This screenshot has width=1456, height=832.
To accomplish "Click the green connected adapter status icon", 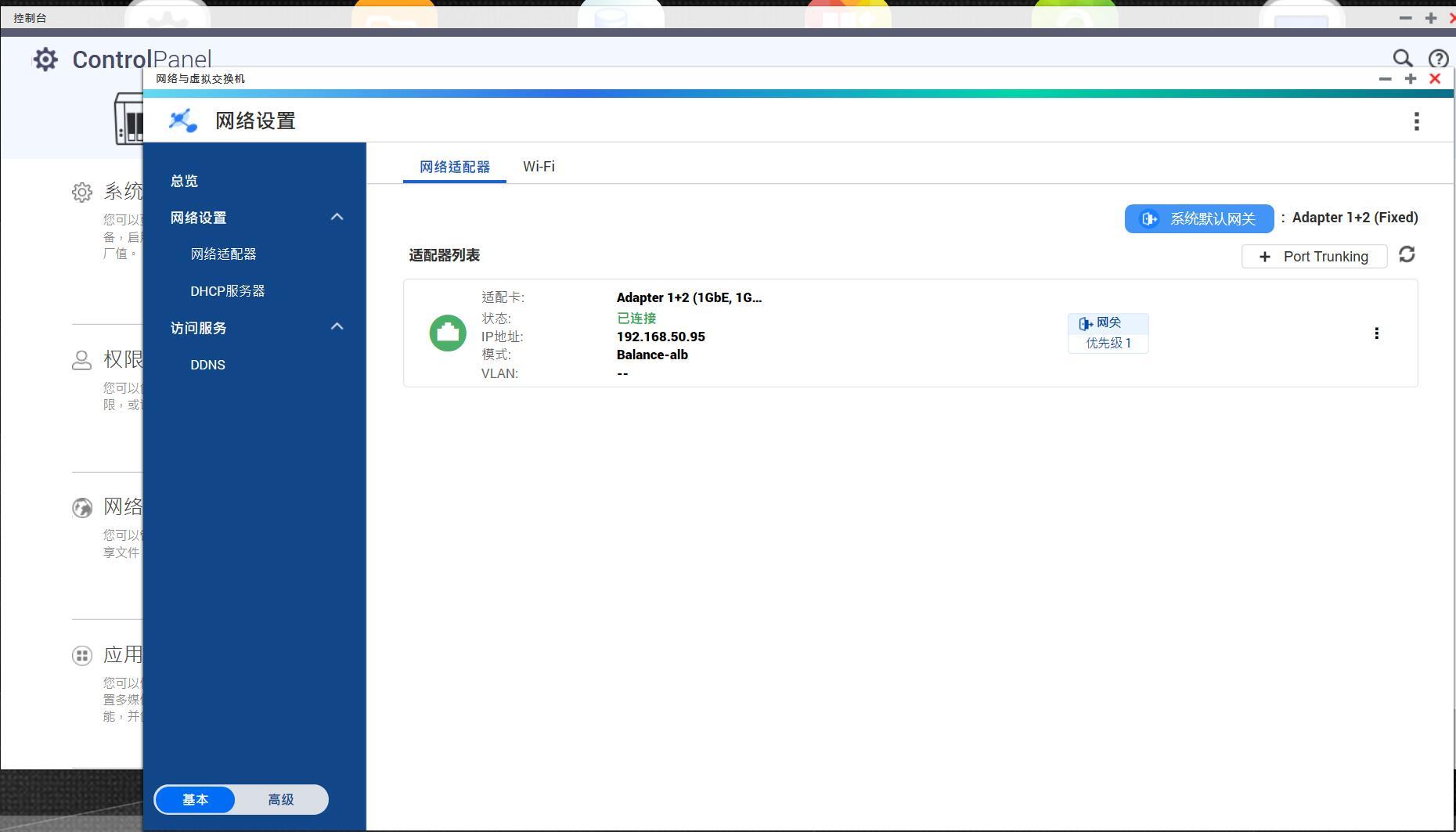I will coord(448,333).
